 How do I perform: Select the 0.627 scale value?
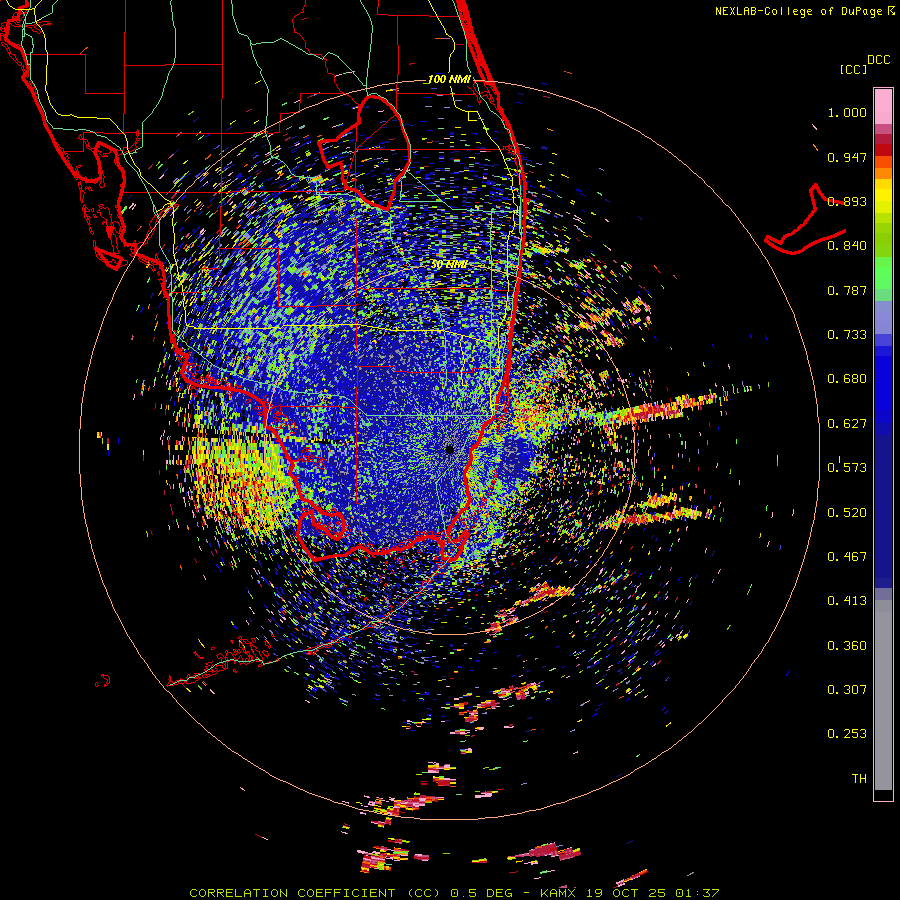[847, 424]
